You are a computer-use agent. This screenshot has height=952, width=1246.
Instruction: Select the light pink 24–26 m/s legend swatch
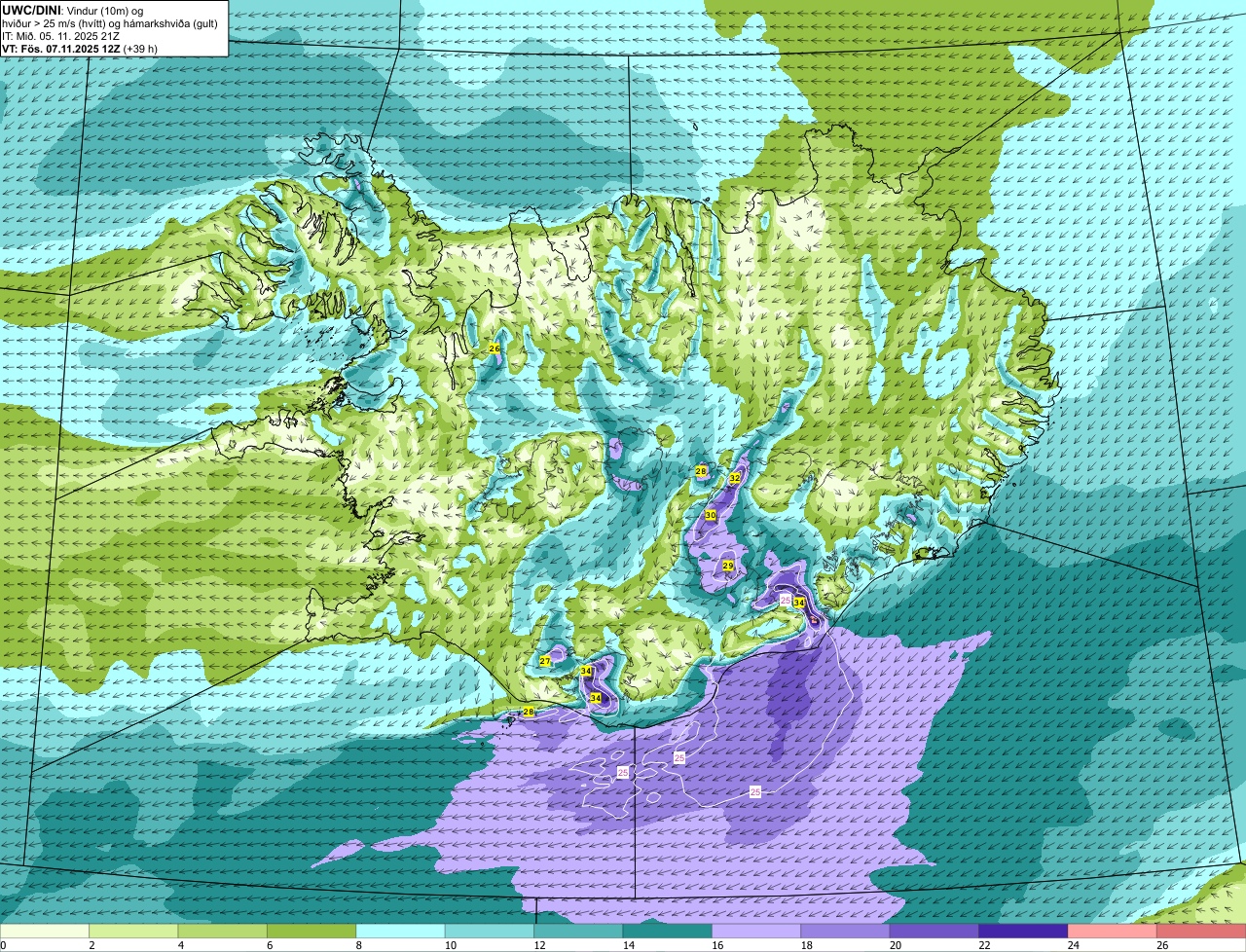[1113, 932]
